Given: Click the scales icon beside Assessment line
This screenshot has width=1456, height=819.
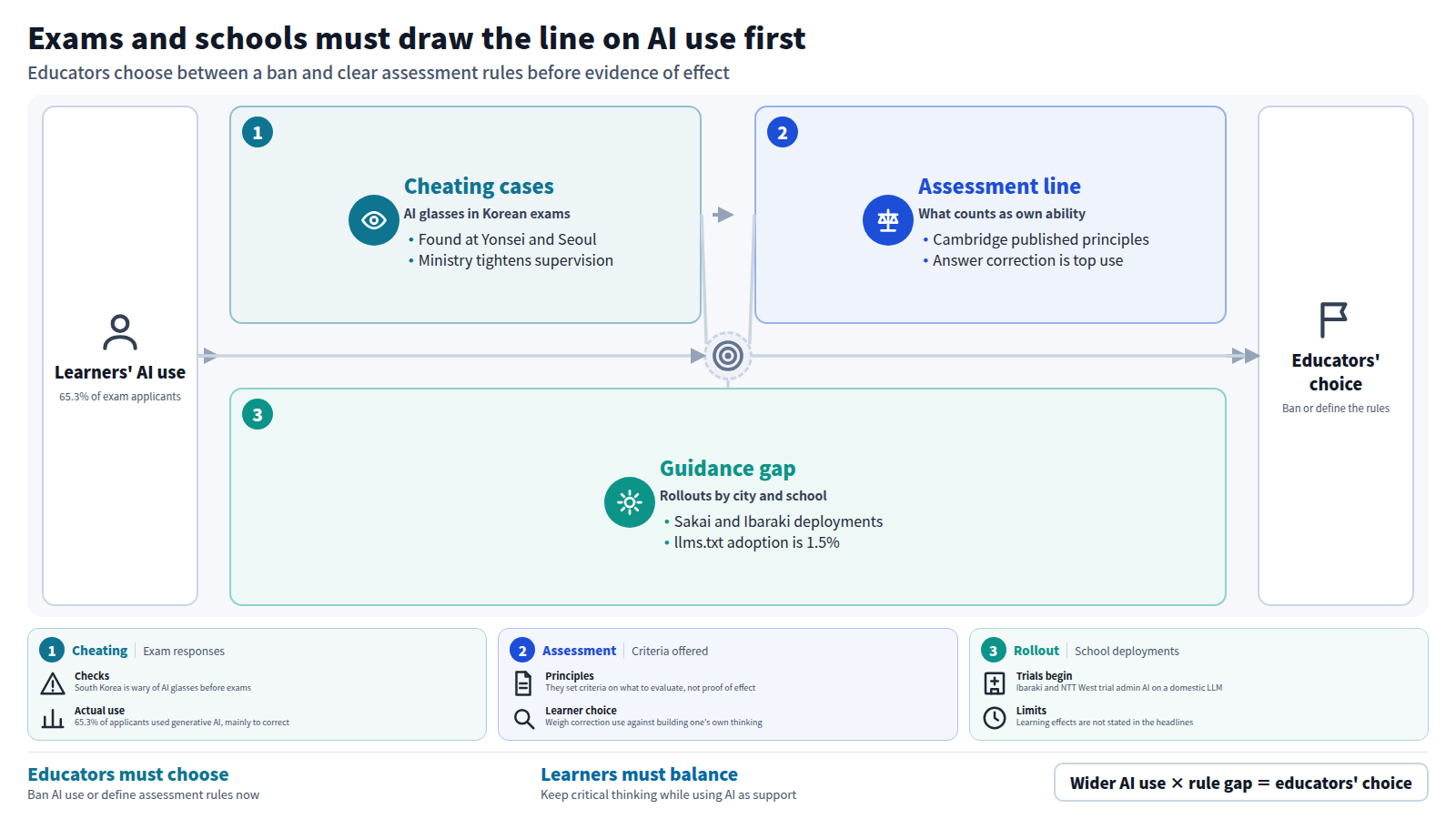Looking at the screenshot, I should coord(888,220).
